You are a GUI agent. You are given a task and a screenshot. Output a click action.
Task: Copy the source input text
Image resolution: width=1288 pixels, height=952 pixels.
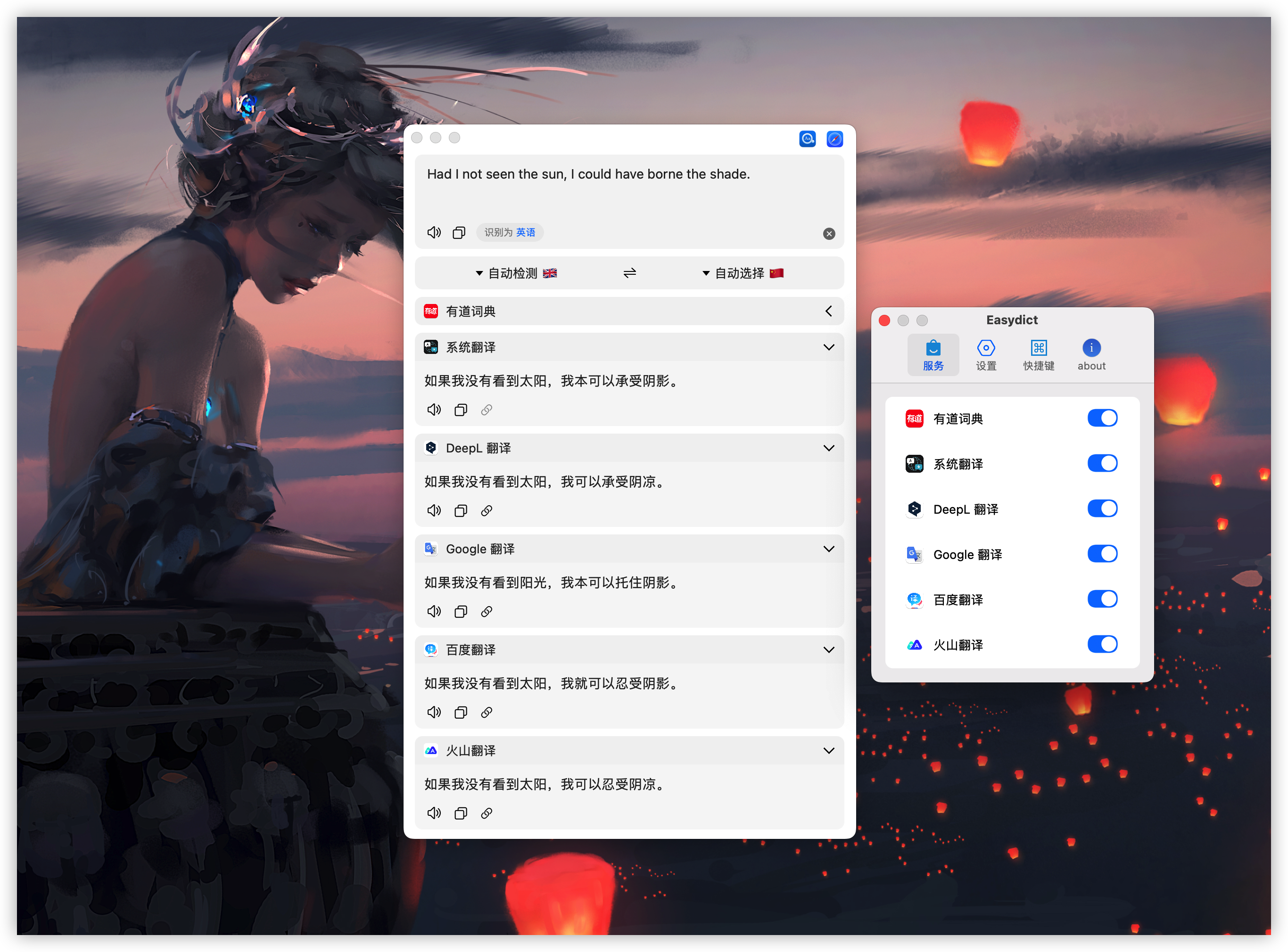[459, 232]
